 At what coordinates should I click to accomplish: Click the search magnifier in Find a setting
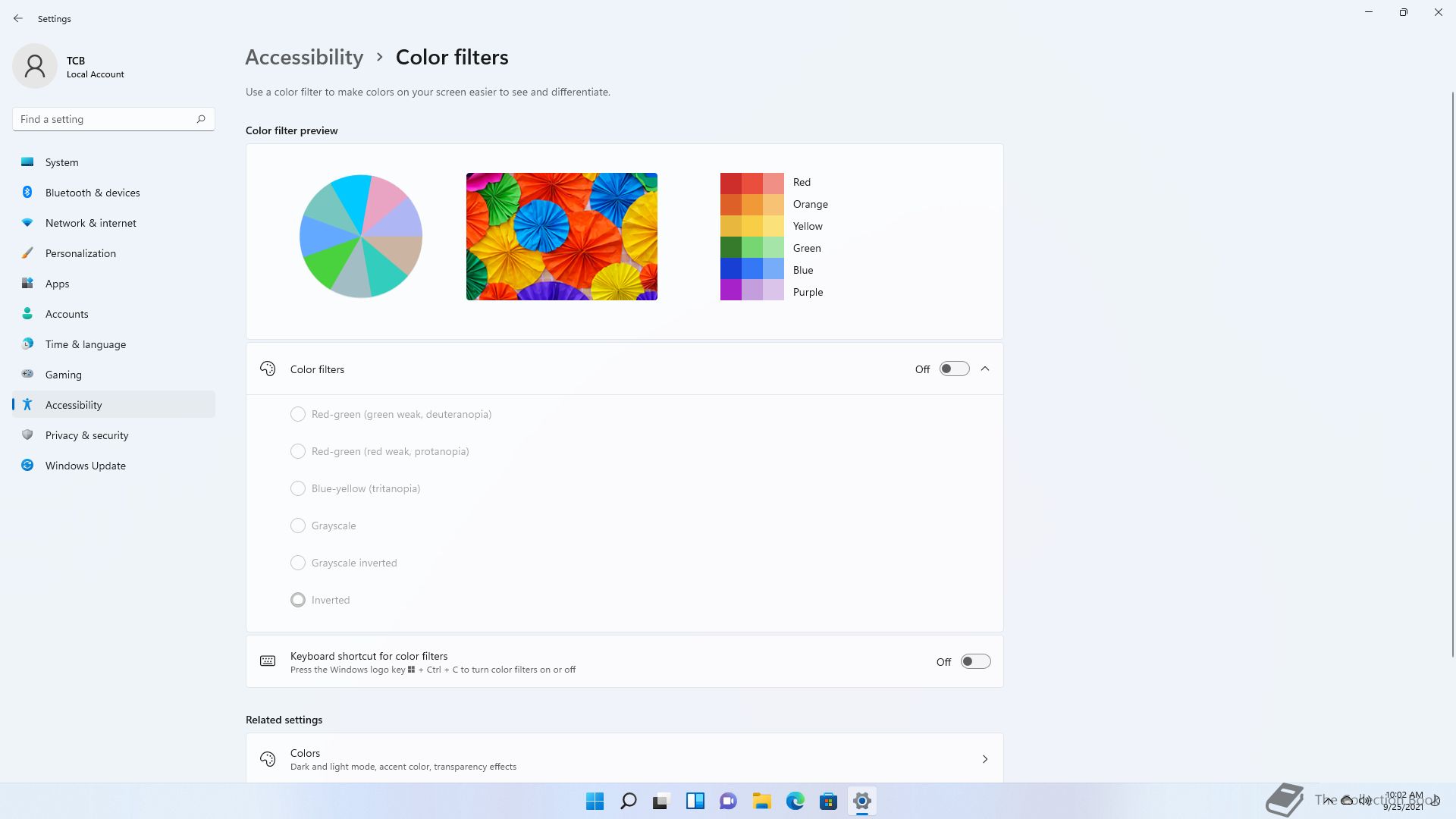[201, 119]
